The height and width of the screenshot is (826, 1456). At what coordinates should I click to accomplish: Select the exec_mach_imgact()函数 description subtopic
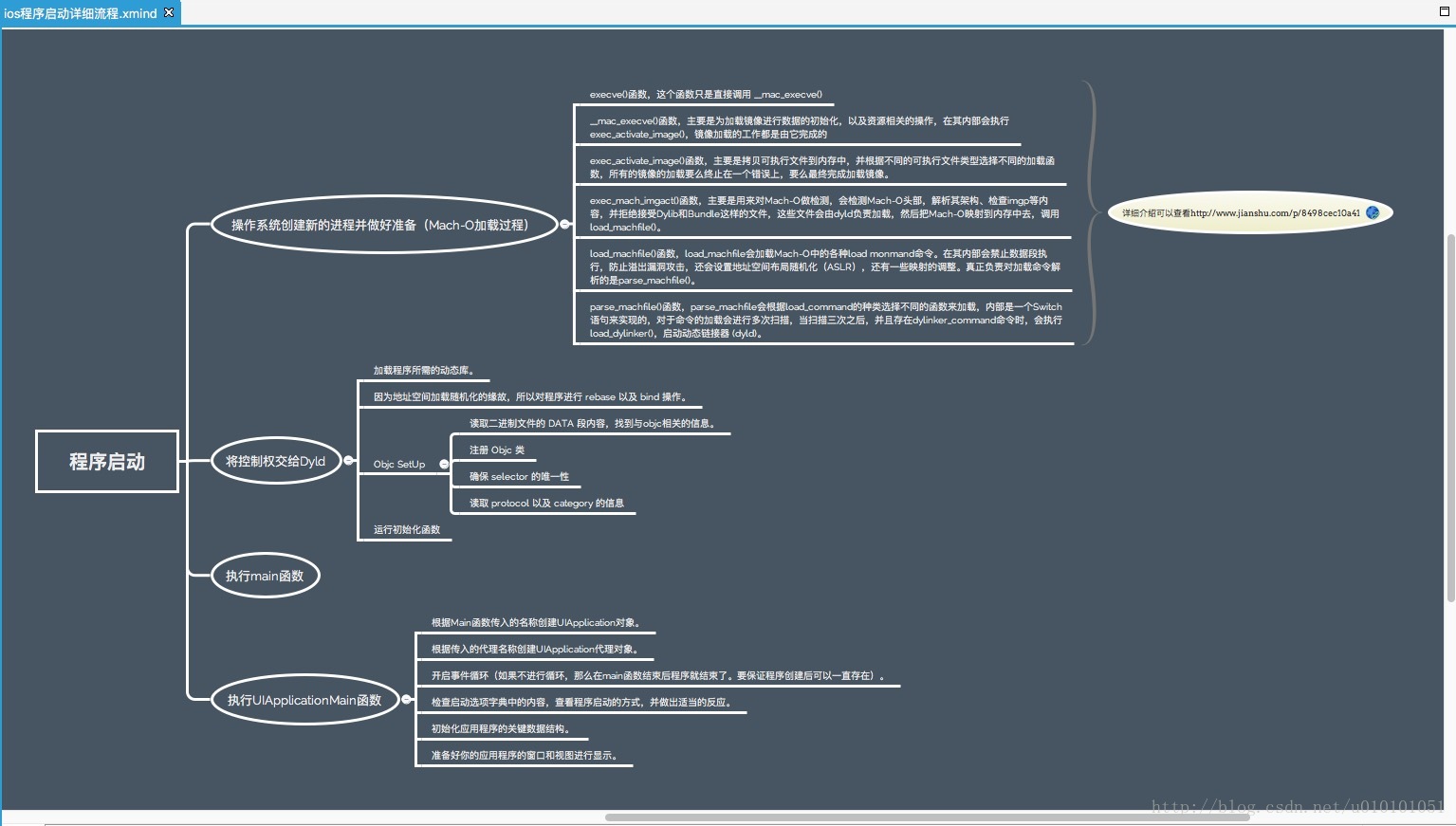tap(824, 214)
